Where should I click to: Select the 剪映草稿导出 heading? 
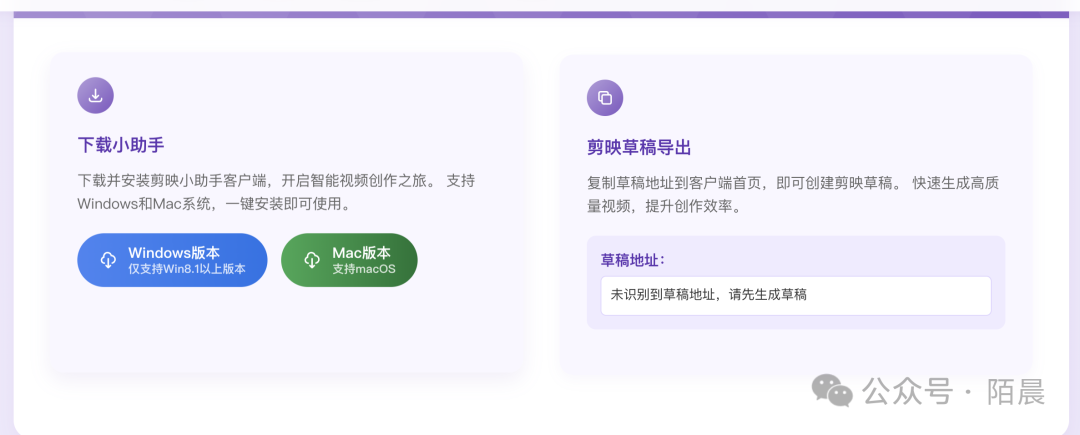click(639, 148)
